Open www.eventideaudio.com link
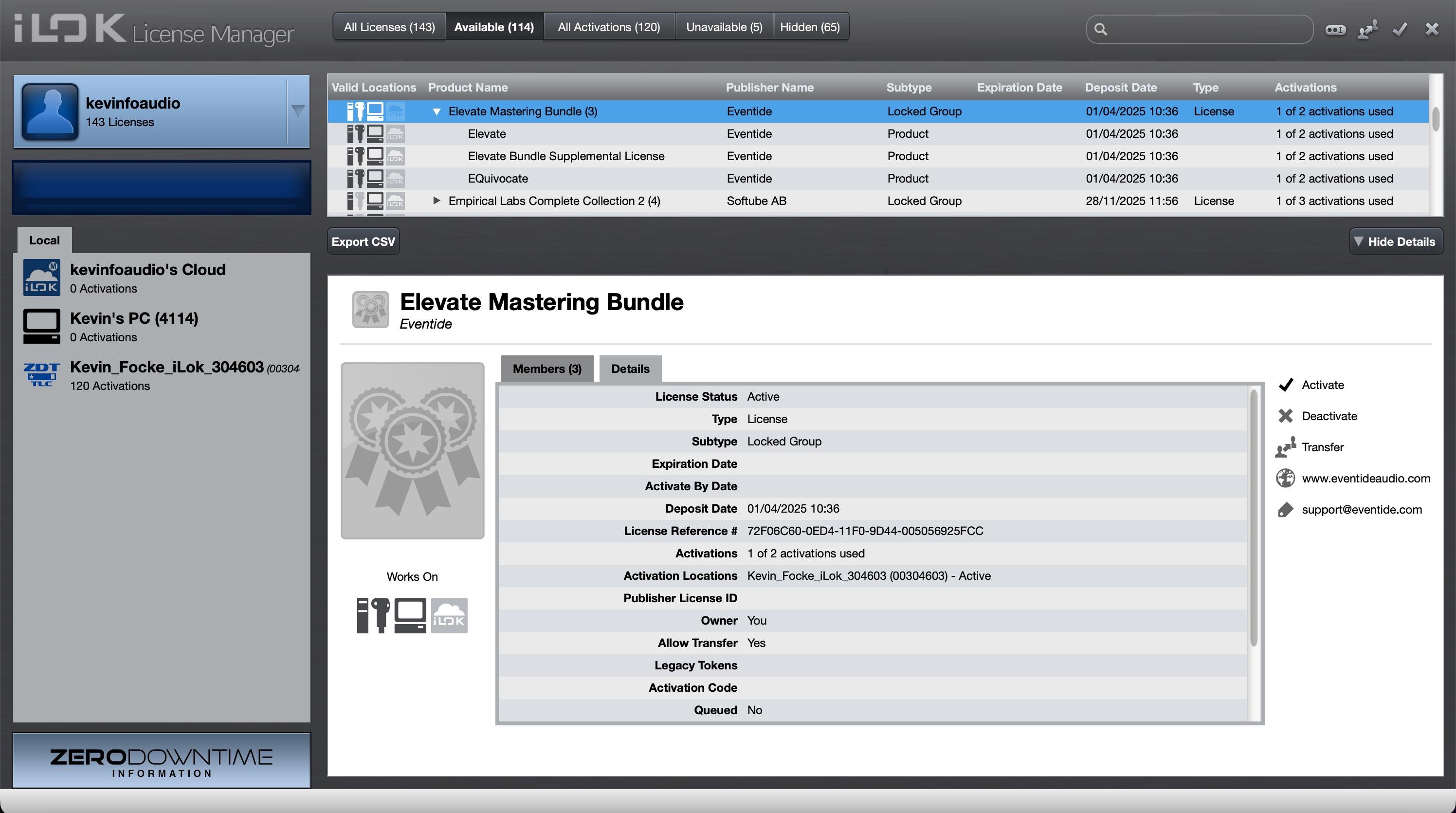 tap(1365, 478)
